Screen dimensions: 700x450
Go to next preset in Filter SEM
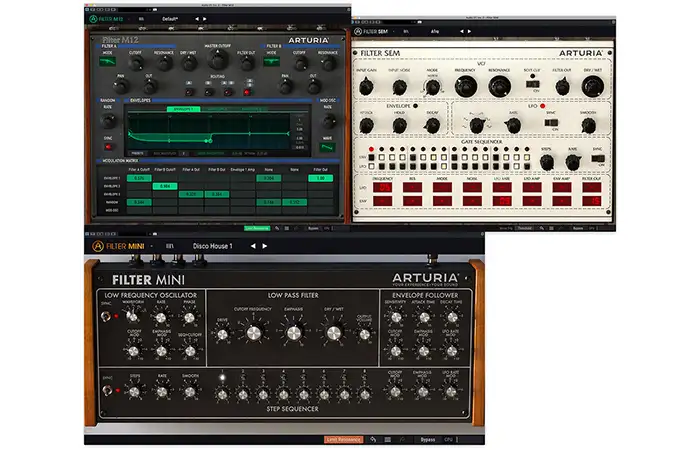469,31
